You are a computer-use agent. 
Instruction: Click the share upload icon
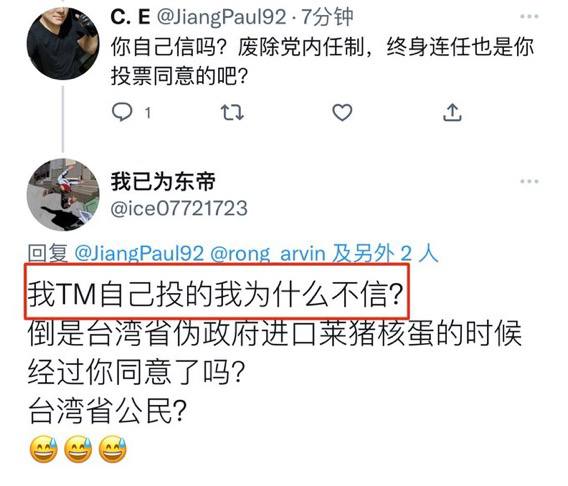pyautogui.click(x=452, y=112)
